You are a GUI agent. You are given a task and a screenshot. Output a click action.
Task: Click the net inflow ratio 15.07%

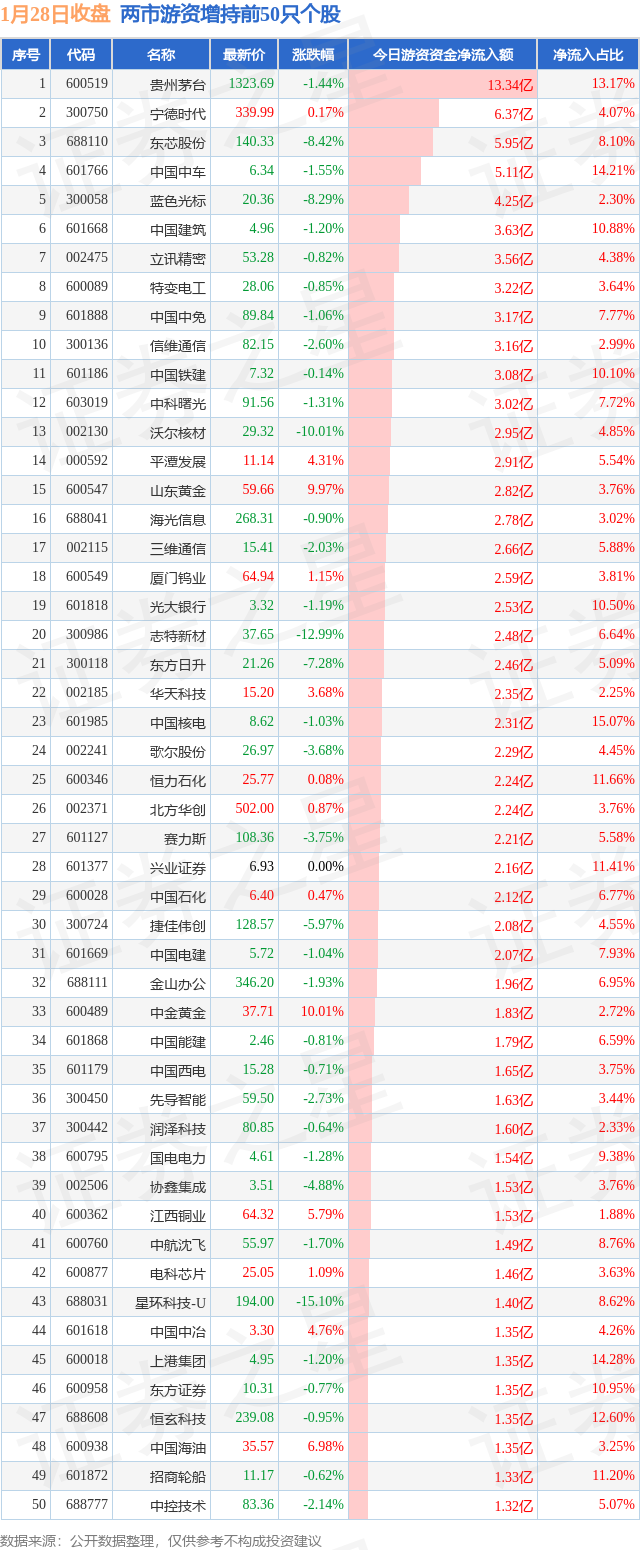[613, 722]
